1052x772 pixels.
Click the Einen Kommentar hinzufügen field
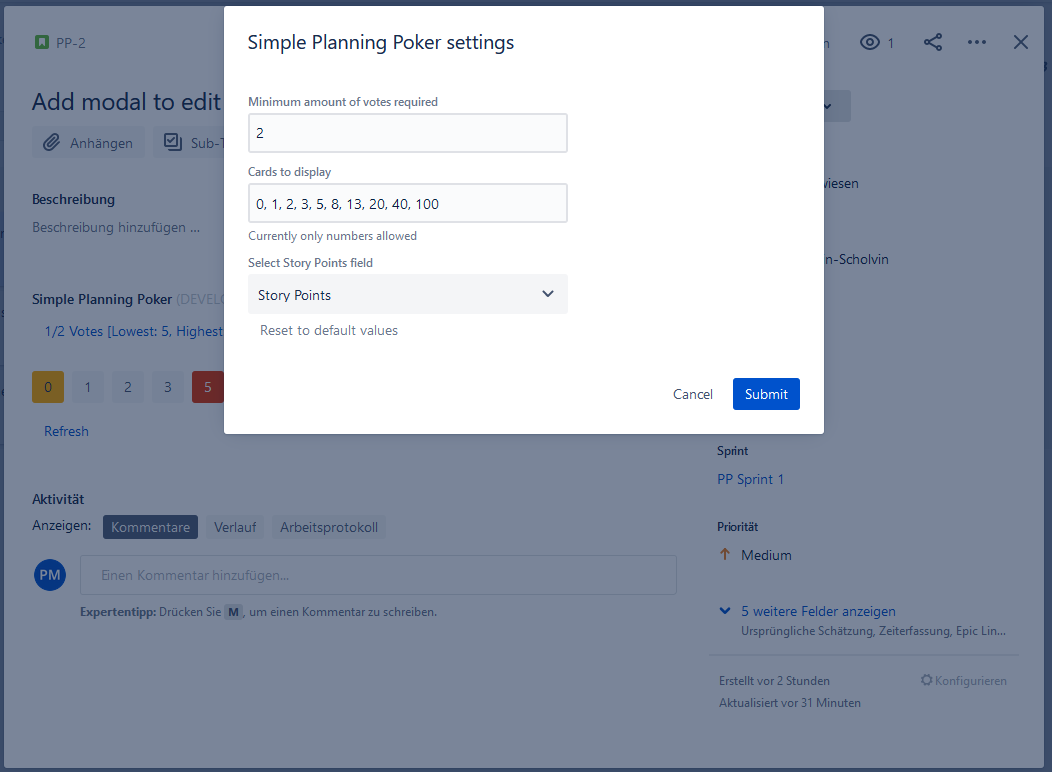tap(378, 575)
